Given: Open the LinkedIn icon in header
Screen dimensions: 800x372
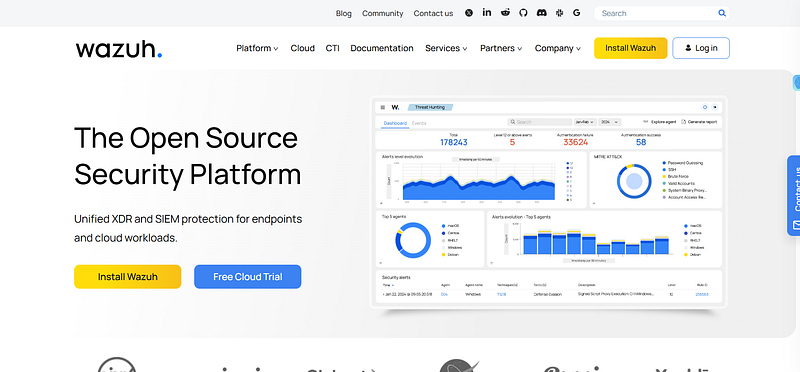Looking at the screenshot, I should [487, 13].
